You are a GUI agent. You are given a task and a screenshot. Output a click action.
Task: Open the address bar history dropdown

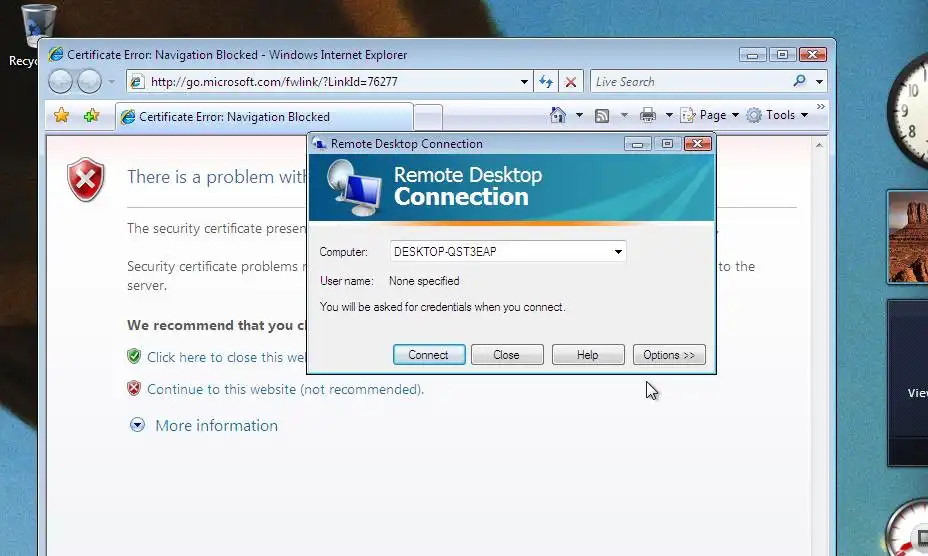click(524, 82)
